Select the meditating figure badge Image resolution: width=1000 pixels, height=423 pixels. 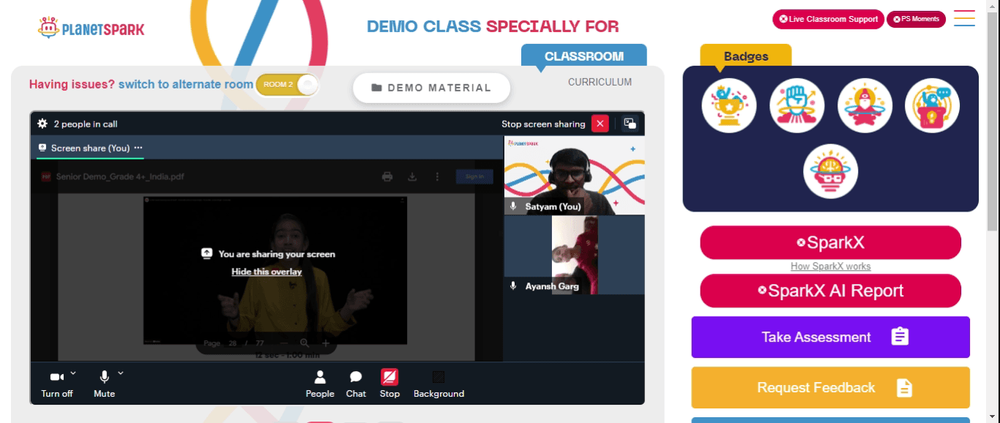[864, 105]
